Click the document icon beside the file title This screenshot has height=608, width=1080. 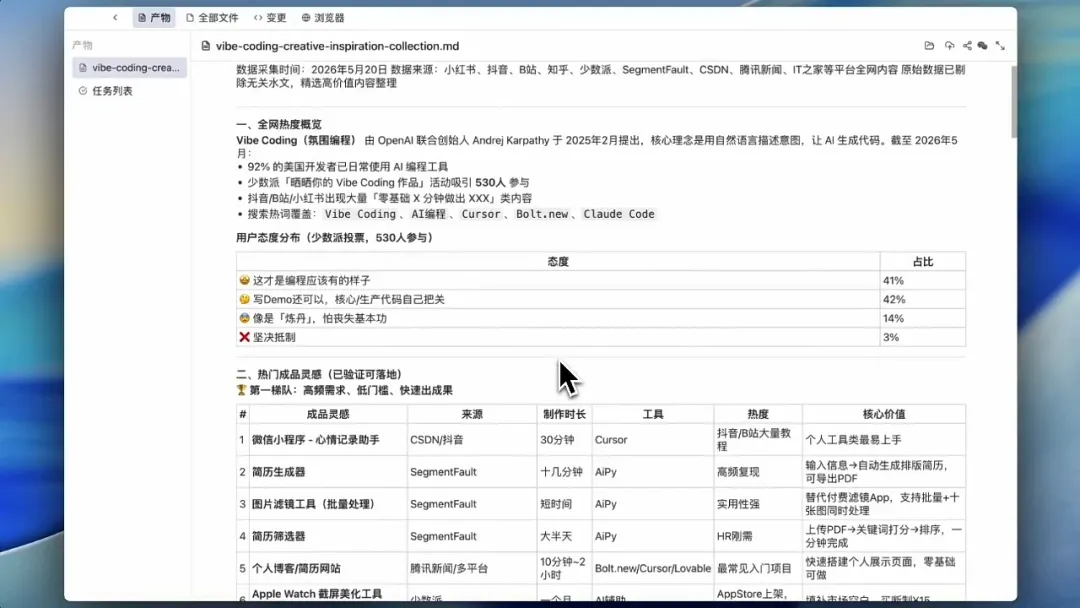point(205,46)
